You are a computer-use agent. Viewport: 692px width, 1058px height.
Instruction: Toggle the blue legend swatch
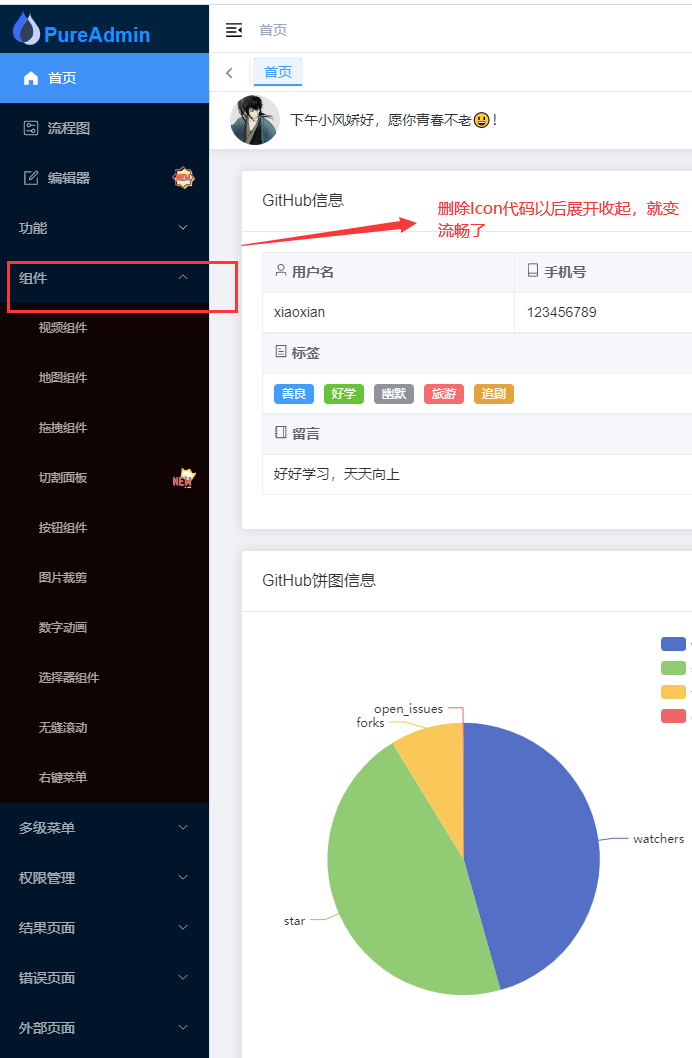point(673,644)
